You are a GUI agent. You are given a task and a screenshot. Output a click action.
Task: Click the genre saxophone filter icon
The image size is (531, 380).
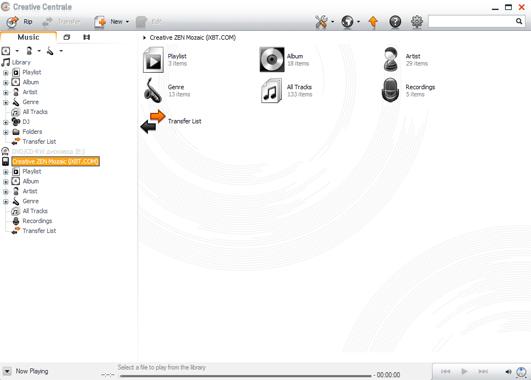click(50, 51)
